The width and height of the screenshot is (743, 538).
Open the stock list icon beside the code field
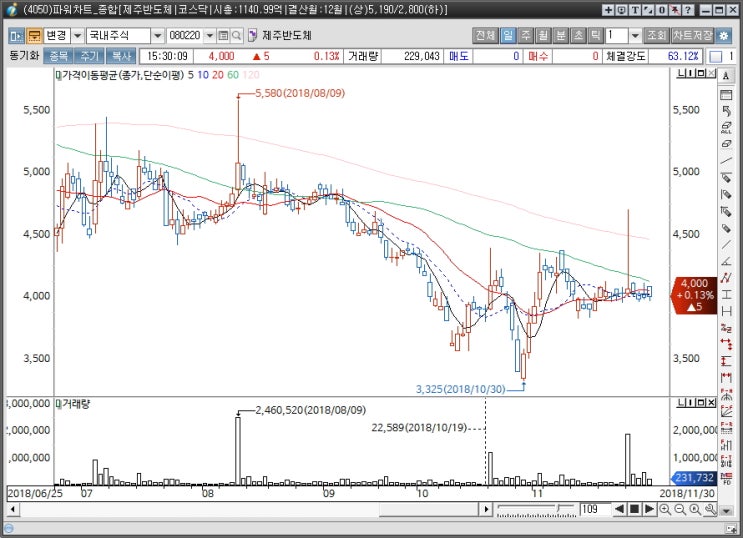click(x=223, y=36)
